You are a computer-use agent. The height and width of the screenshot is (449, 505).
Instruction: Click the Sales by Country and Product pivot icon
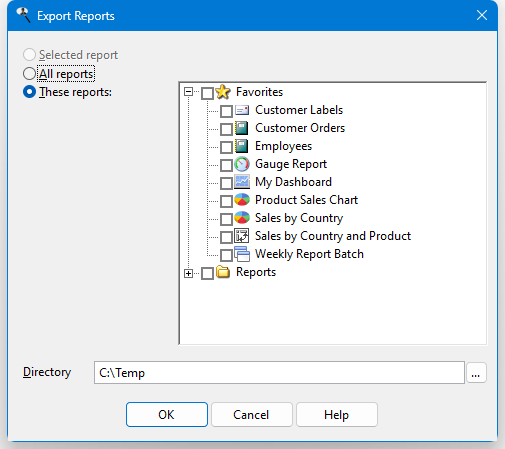coord(242,236)
